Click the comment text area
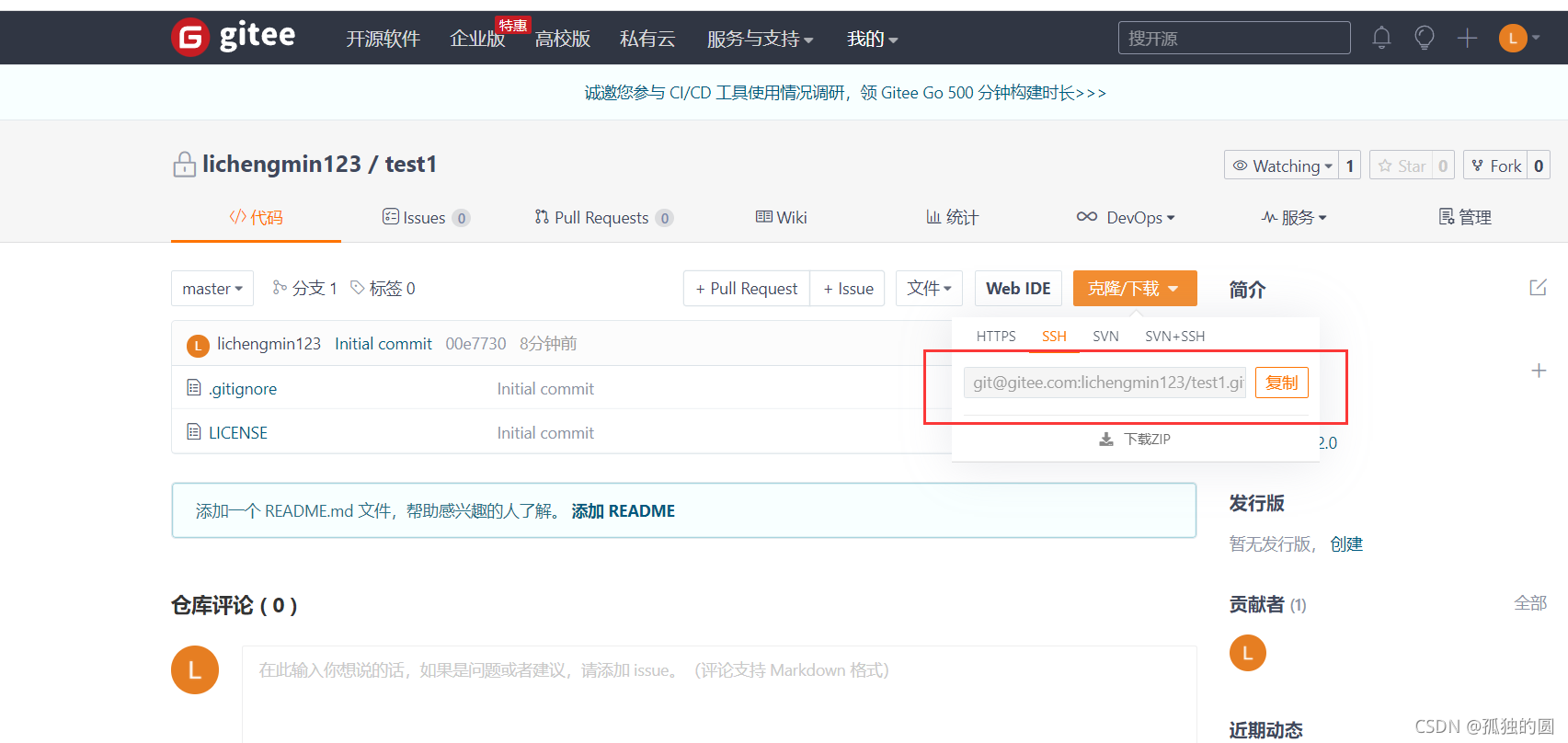 719,694
